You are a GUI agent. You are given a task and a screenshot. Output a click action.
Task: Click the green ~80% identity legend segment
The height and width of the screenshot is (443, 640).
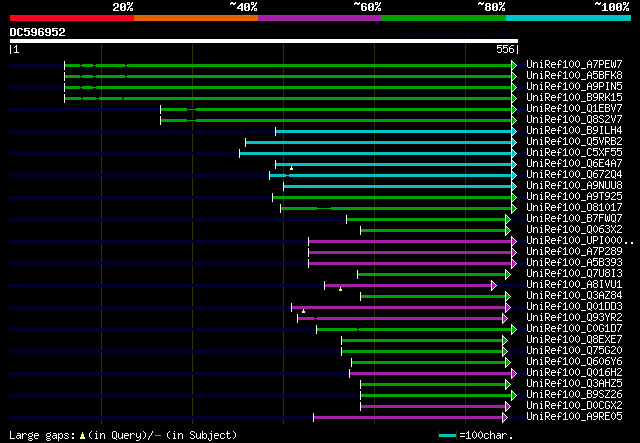[x=444, y=18]
